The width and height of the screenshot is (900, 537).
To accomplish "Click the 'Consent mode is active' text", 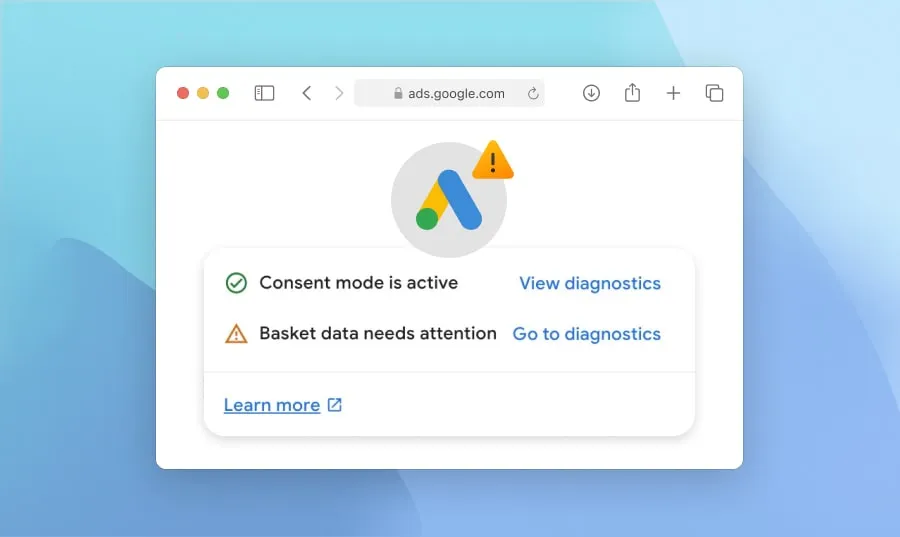I will [359, 283].
